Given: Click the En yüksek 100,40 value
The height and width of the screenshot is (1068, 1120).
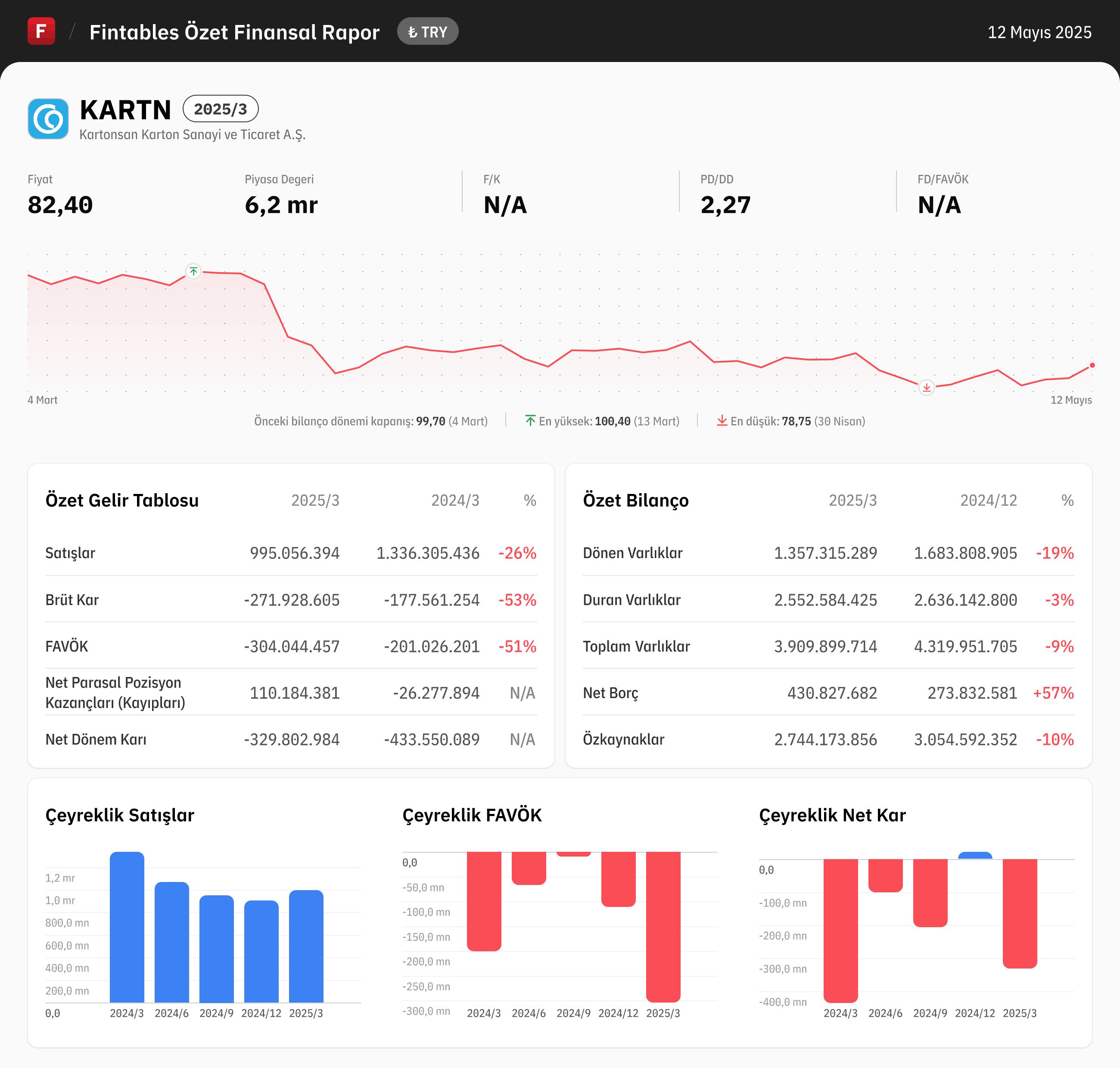Looking at the screenshot, I should [x=613, y=421].
